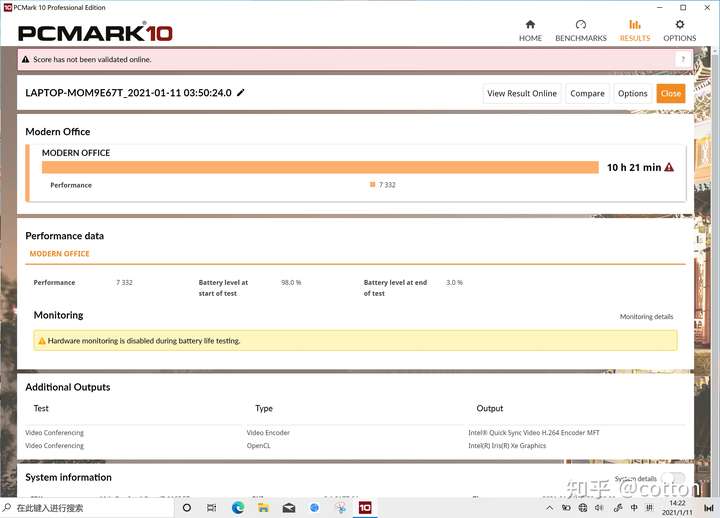Image resolution: width=720 pixels, height=518 pixels.
Task: Click the pinwheel app icon in taskbar
Action: (340, 507)
